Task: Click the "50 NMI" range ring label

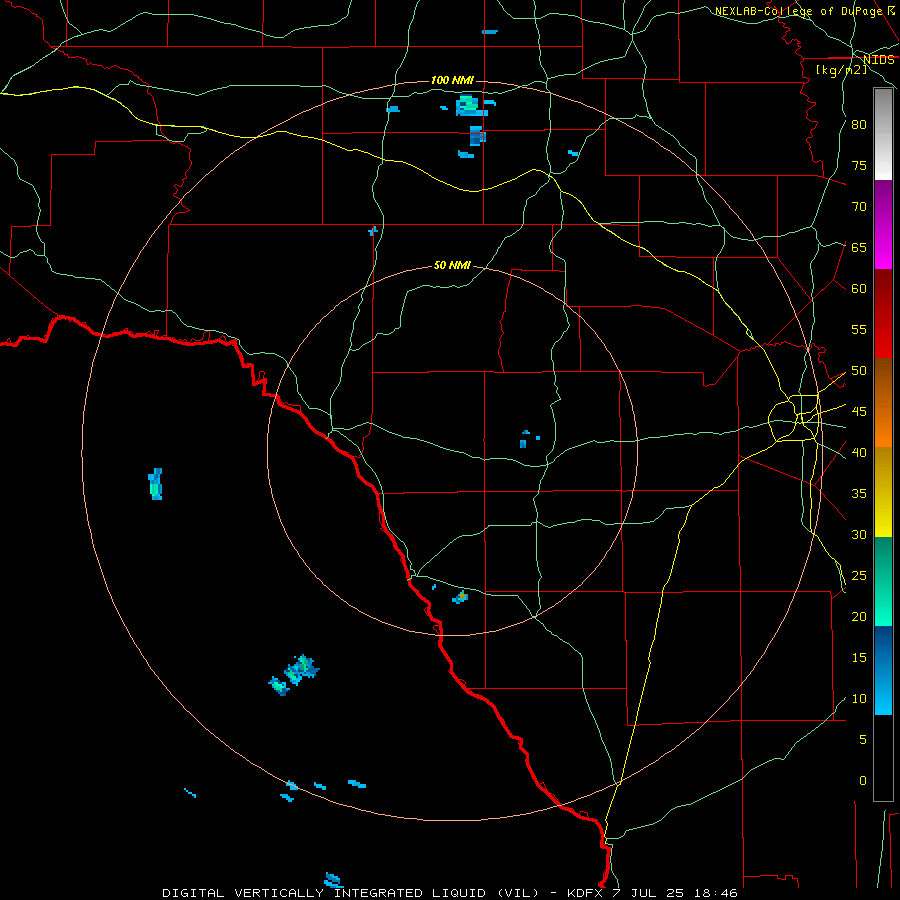Action: (452, 265)
